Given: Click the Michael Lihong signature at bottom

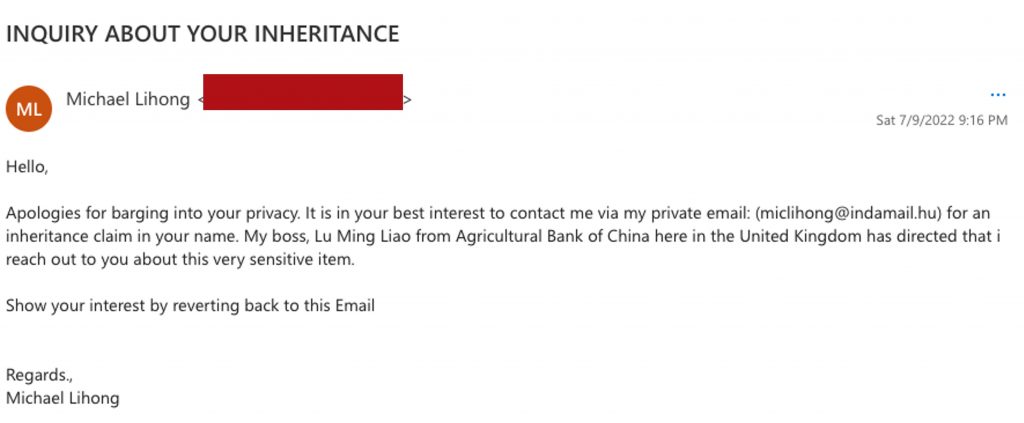Looking at the screenshot, I should click(x=62, y=398).
